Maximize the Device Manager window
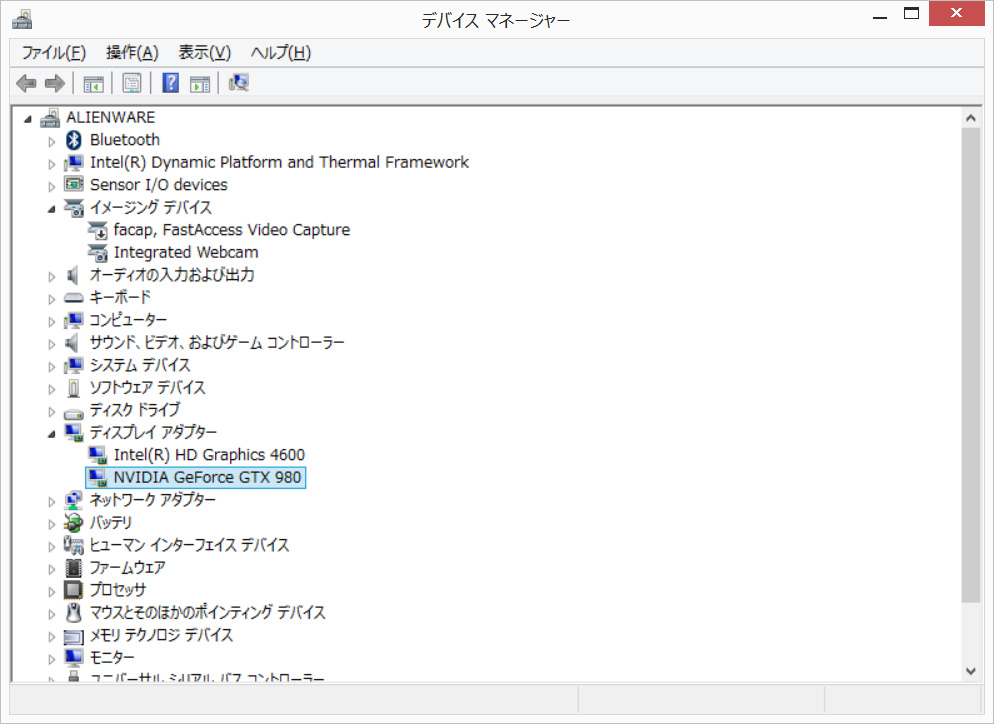 click(x=912, y=14)
